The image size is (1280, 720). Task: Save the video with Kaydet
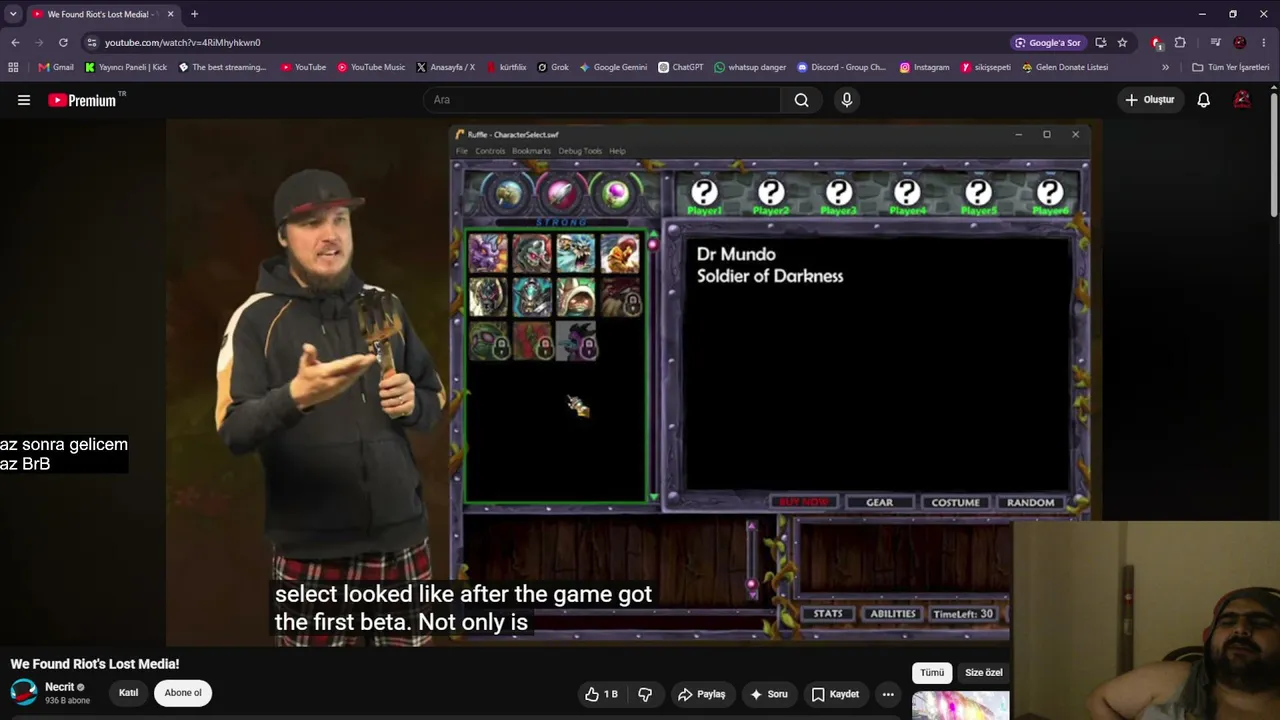(835, 694)
